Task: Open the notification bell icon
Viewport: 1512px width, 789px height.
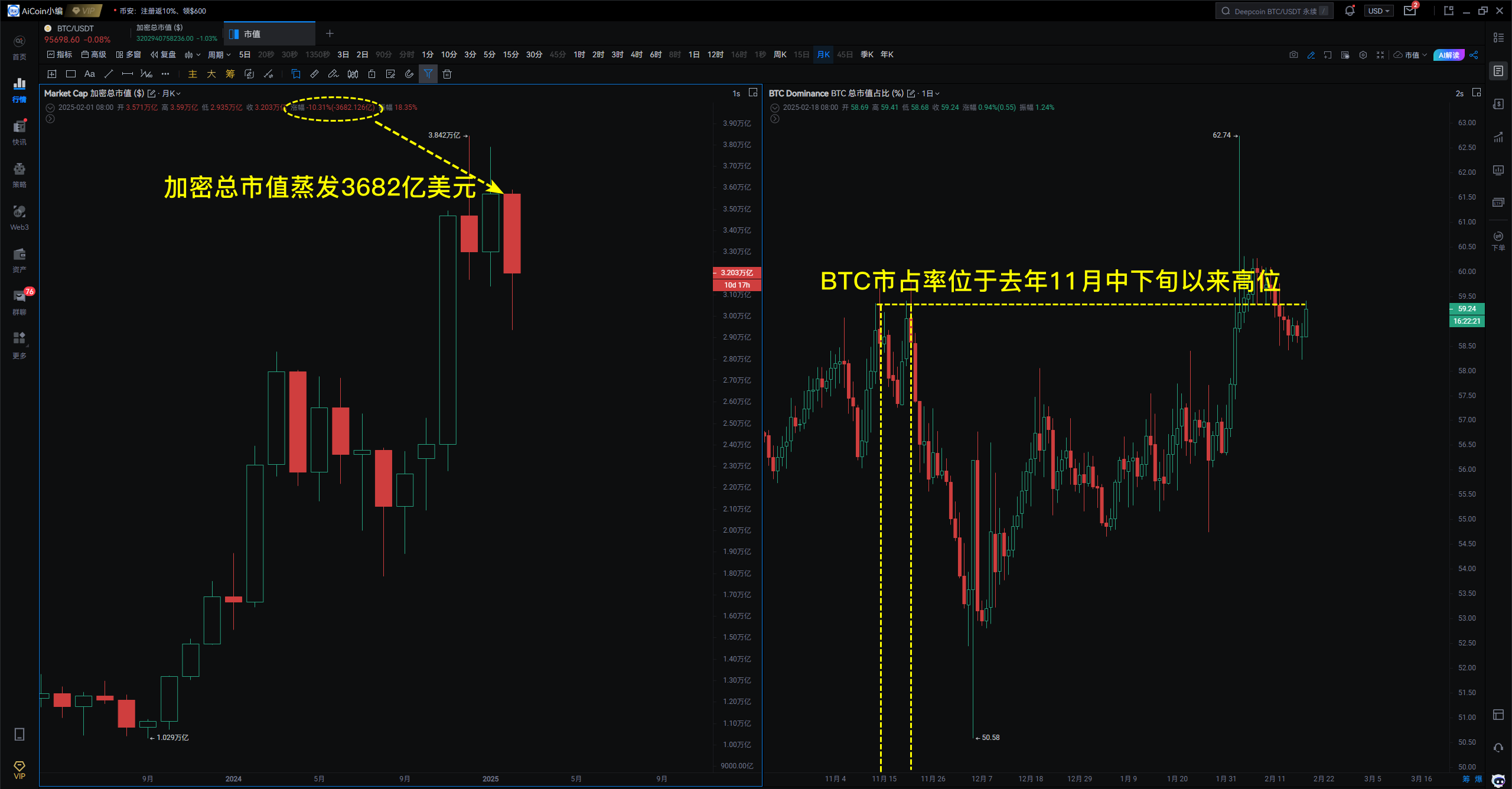Action: [x=1350, y=11]
